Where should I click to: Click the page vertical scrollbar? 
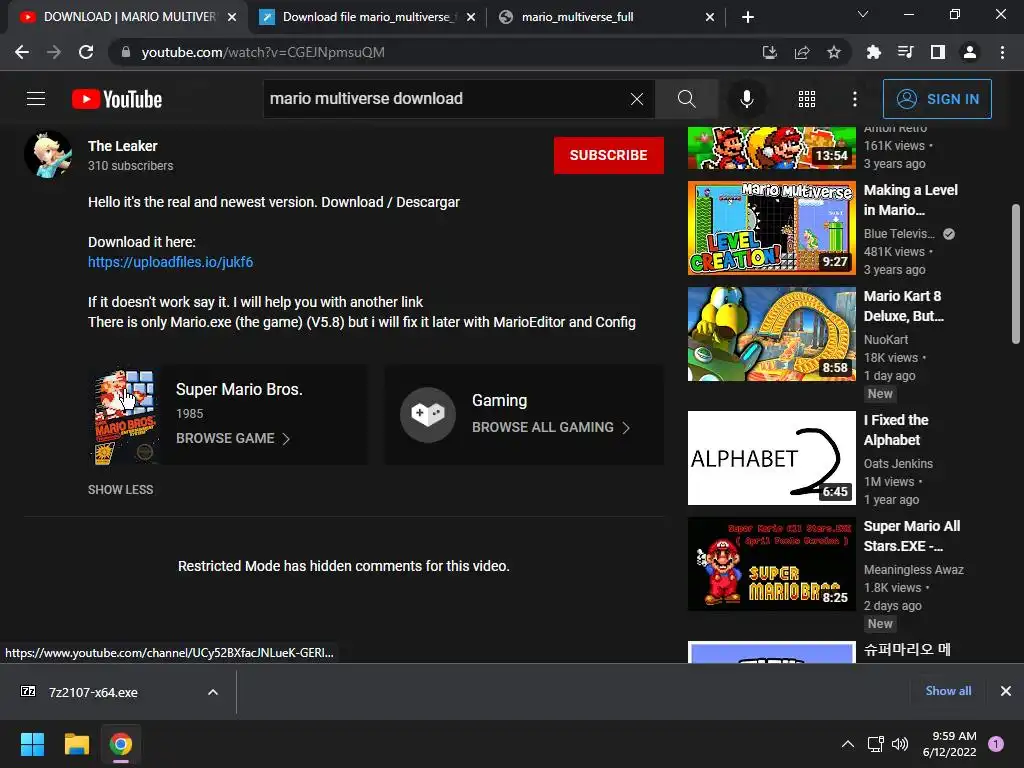tap(1016, 274)
